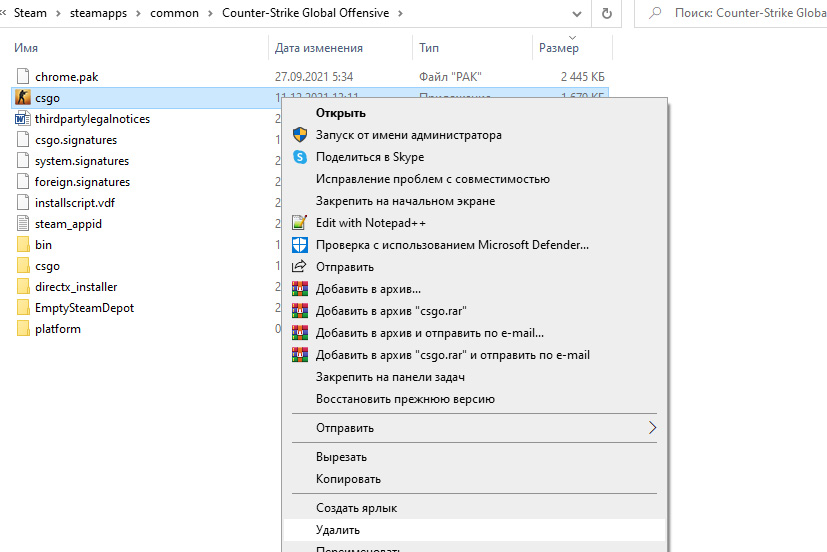The width and height of the screenshot is (827, 552).
Task: Select the chrome.pak file icon
Action: (23, 76)
